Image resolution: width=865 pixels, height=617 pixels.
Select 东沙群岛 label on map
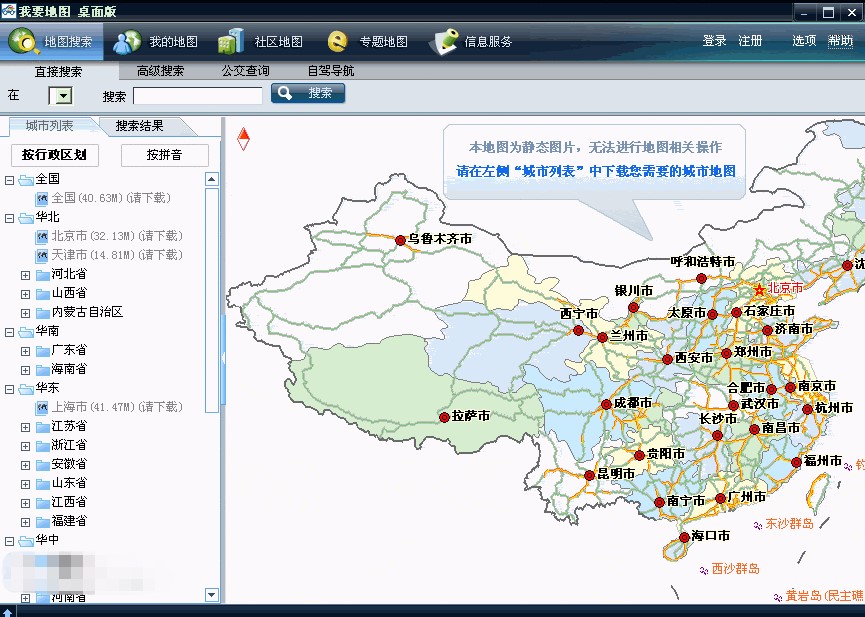[789, 524]
